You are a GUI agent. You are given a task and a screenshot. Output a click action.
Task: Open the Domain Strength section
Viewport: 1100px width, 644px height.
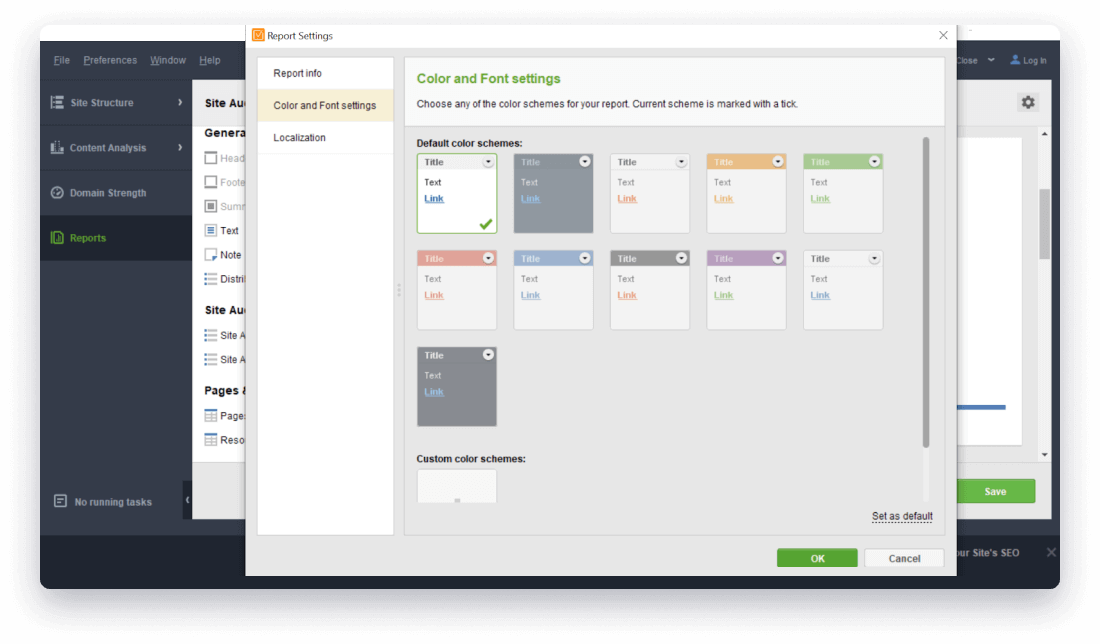(x=116, y=192)
